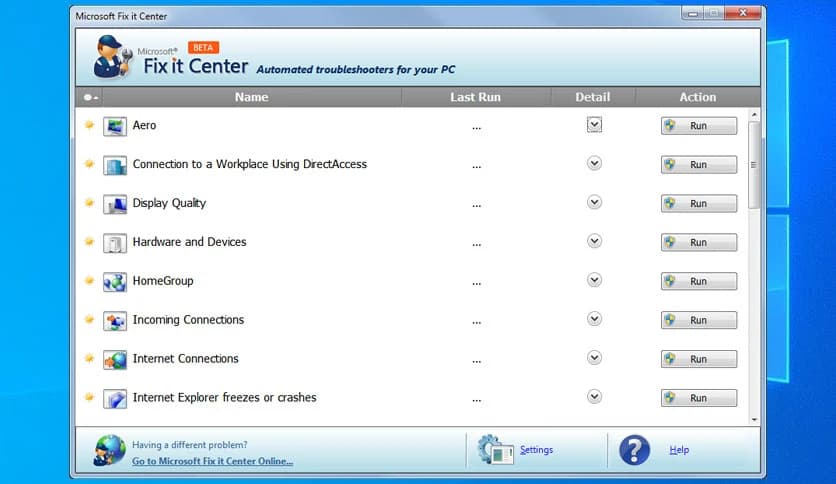Run the Hardware and Devices troubleshooter
This screenshot has width=836, height=484.
coord(698,242)
